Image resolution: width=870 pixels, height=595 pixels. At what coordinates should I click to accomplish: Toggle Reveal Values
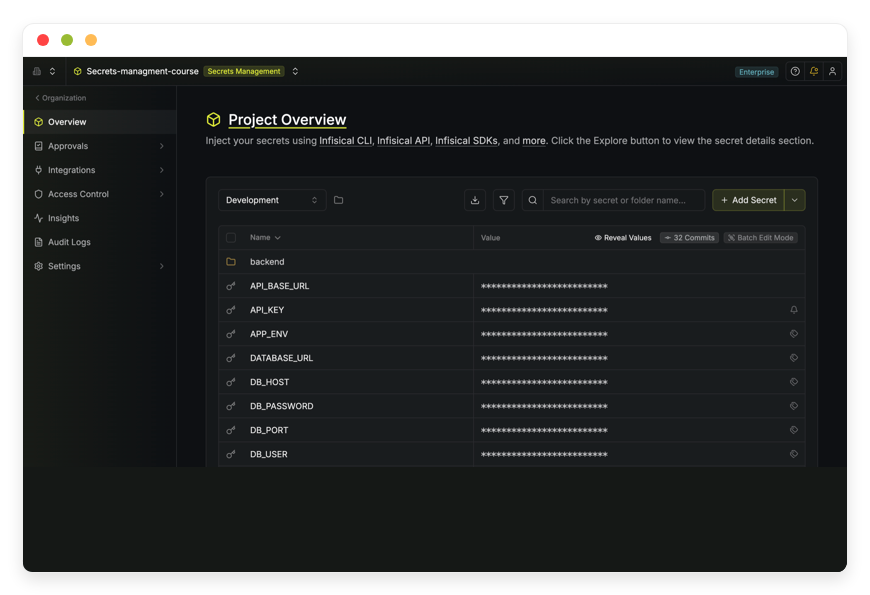[623, 238]
